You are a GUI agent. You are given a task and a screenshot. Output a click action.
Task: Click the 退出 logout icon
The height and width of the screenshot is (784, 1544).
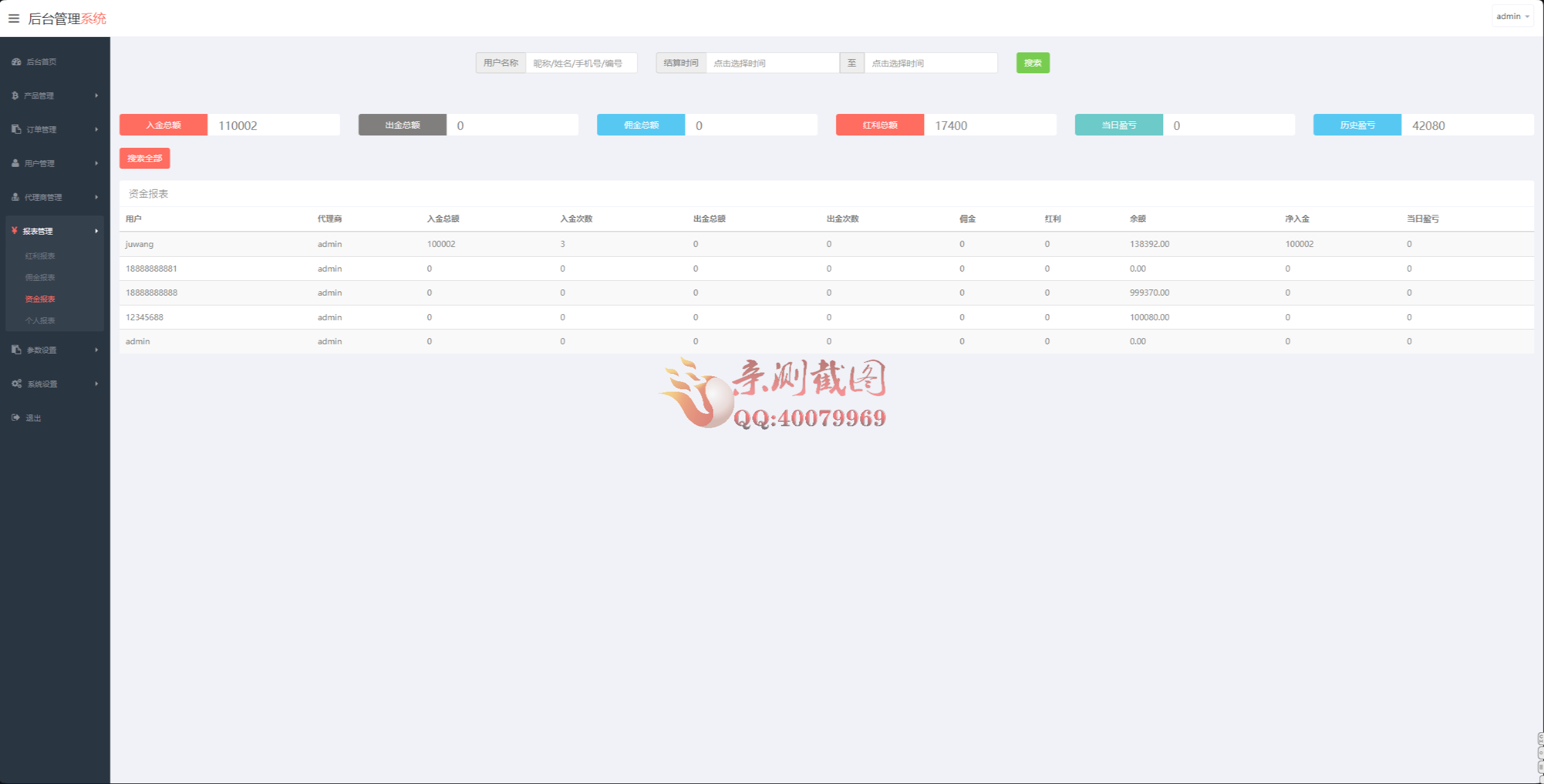(x=15, y=417)
